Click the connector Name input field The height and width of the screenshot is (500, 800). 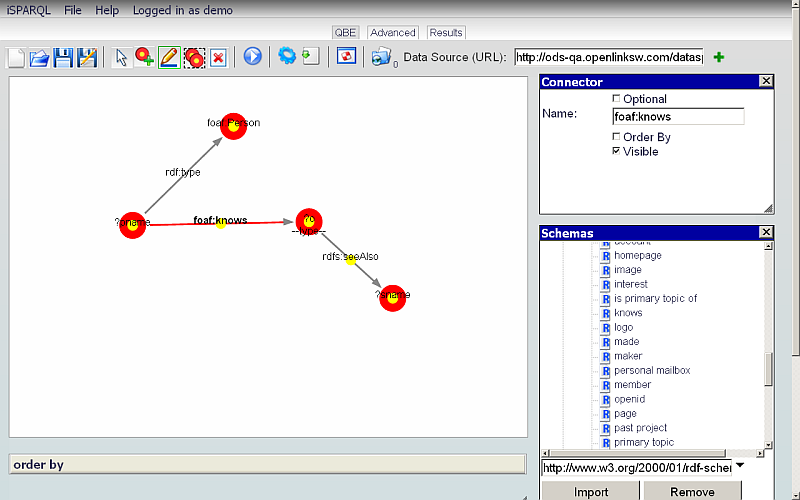point(678,116)
